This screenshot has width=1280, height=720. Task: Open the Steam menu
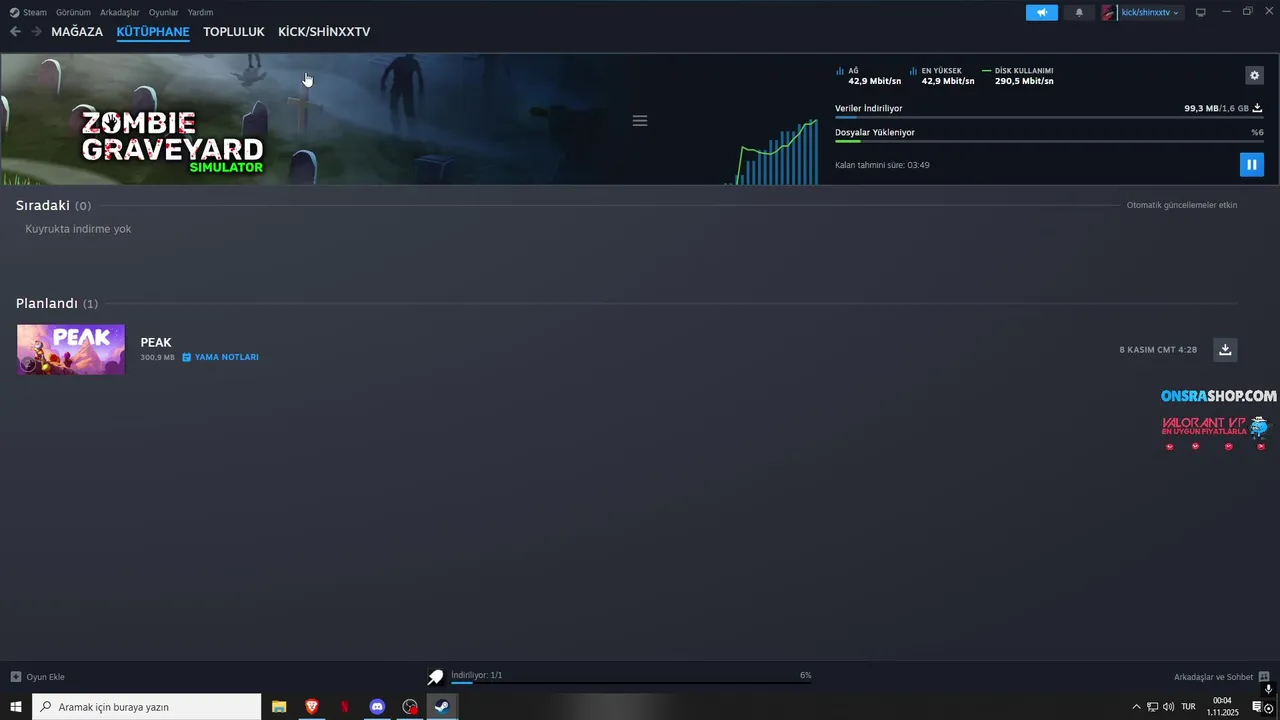28,12
